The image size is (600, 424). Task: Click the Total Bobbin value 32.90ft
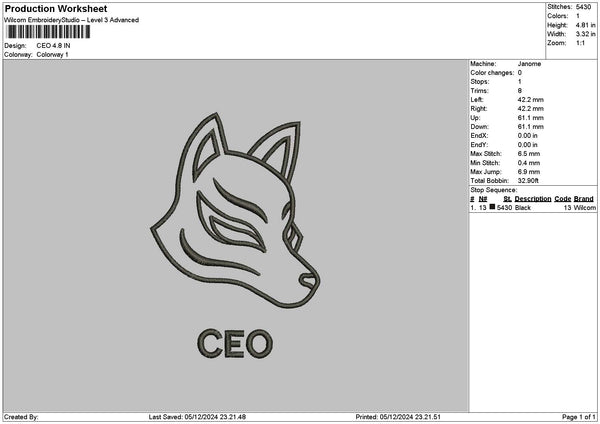(x=528, y=181)
